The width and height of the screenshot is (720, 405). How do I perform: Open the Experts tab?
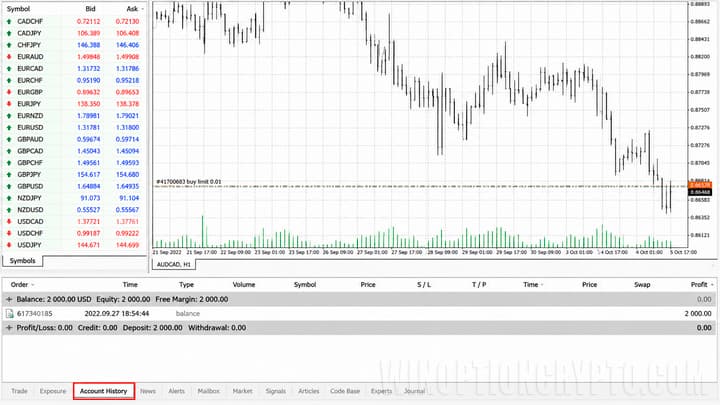click(x=381, y=391)
